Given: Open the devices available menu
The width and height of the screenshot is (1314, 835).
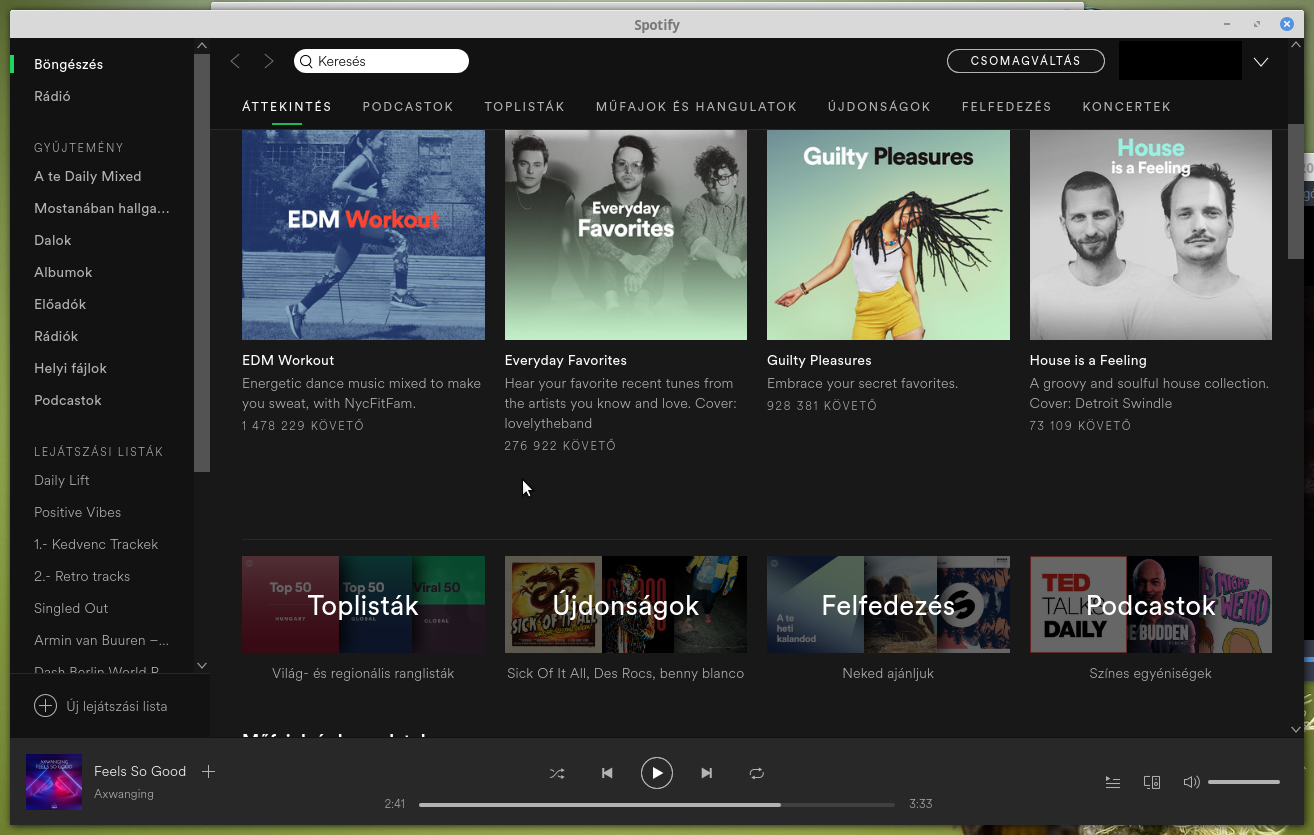Looking at the screenshot, I should (1152, 782).
